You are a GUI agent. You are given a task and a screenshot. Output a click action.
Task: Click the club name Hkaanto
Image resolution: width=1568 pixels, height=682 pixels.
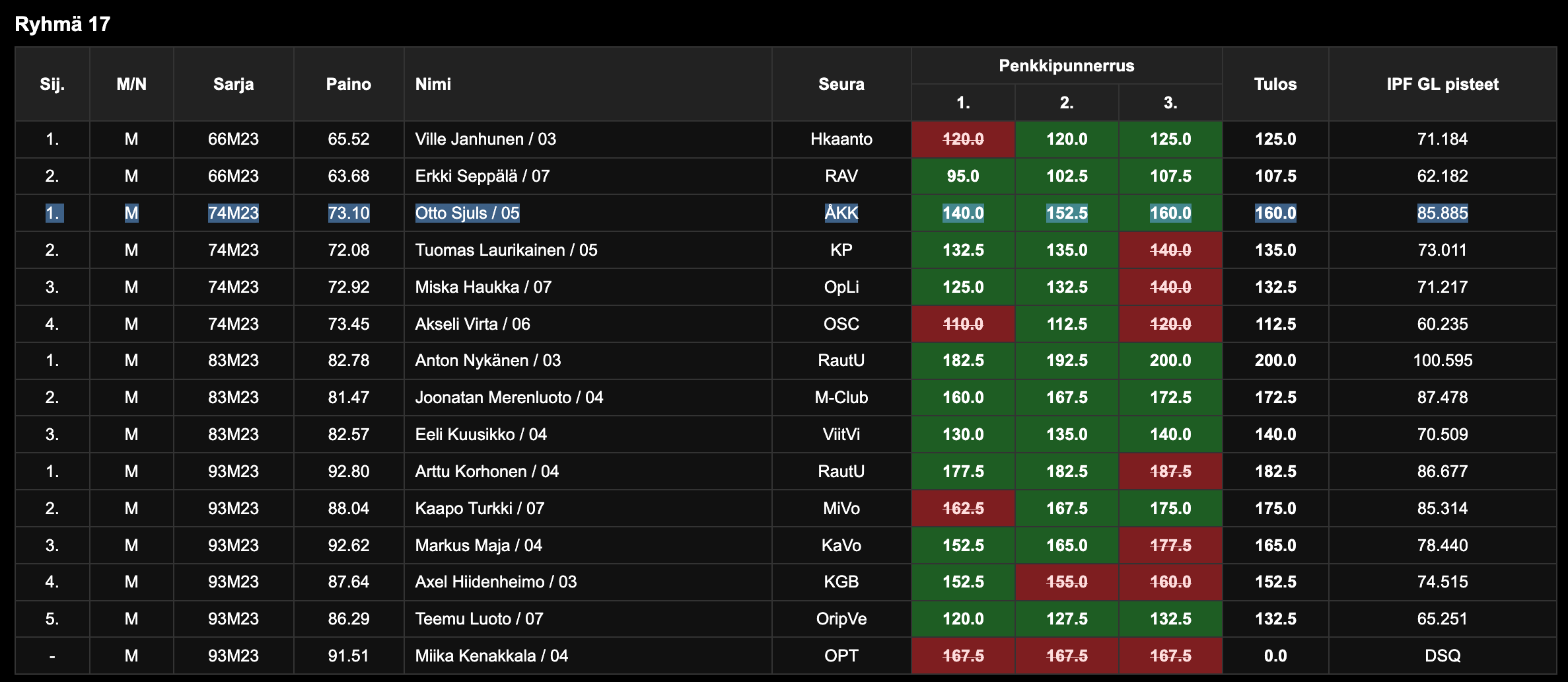click(x=841, y=139)
